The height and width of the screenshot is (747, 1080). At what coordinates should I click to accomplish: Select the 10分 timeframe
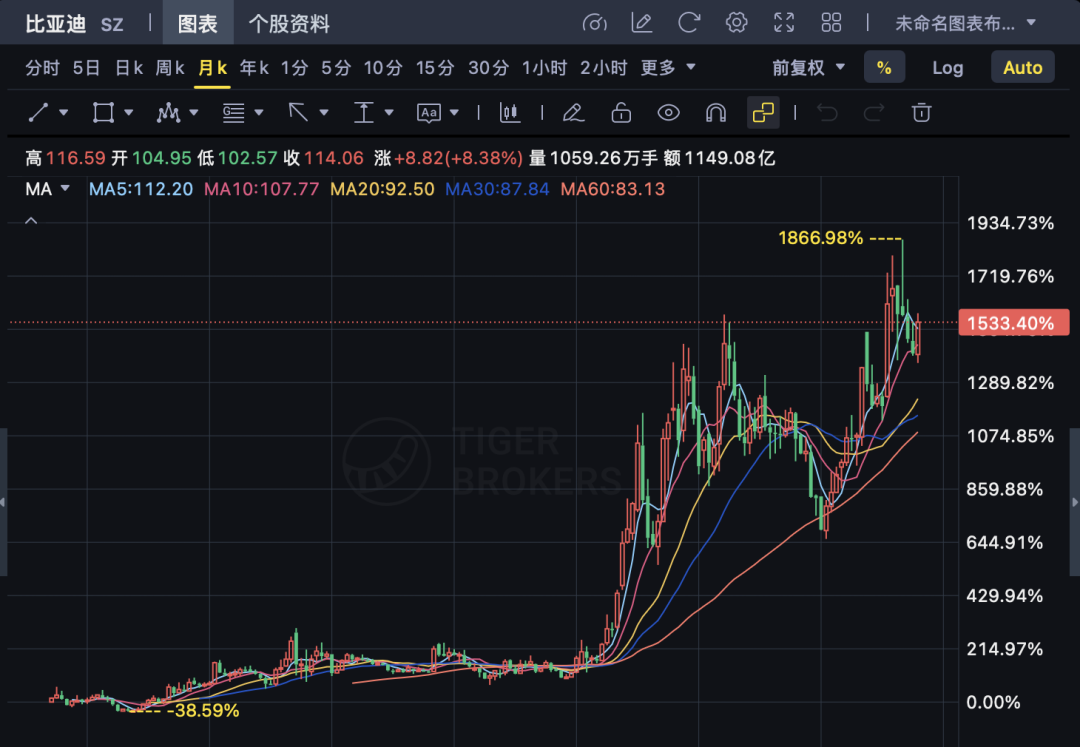[x=383, y=67]
